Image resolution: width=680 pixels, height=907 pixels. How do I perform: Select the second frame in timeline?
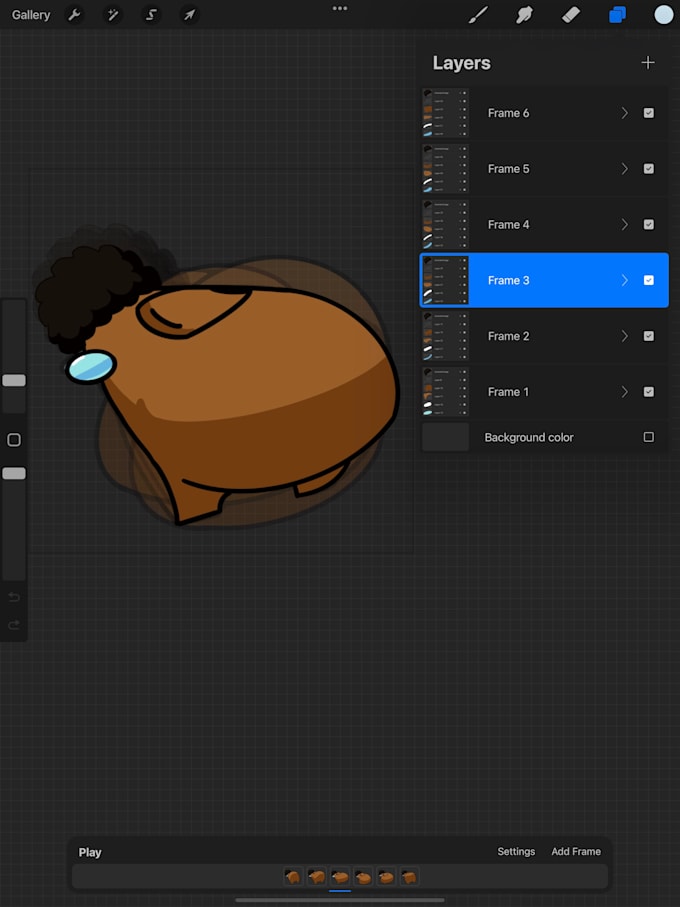[317, 876]
